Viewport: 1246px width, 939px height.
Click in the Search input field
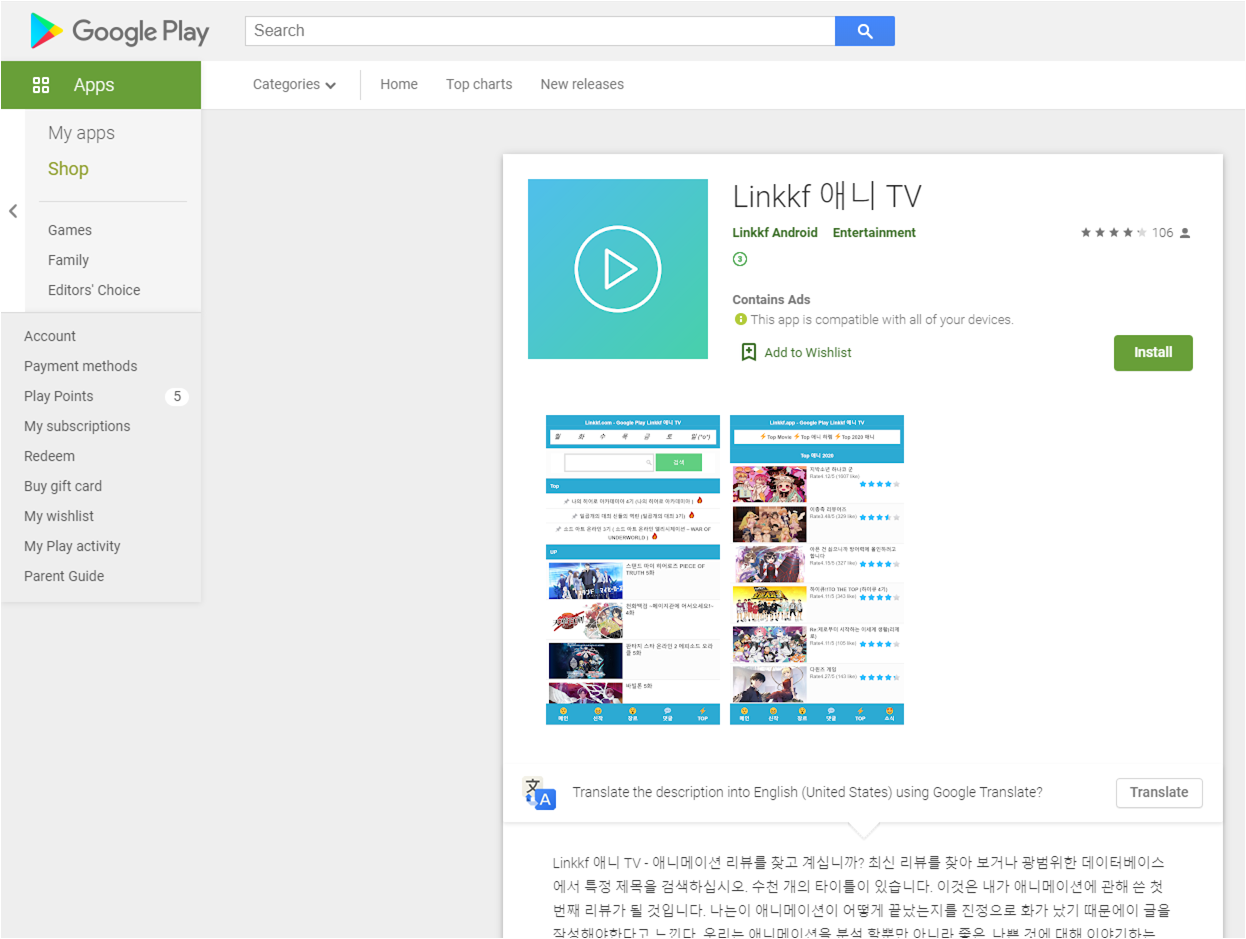click(540, 31)
